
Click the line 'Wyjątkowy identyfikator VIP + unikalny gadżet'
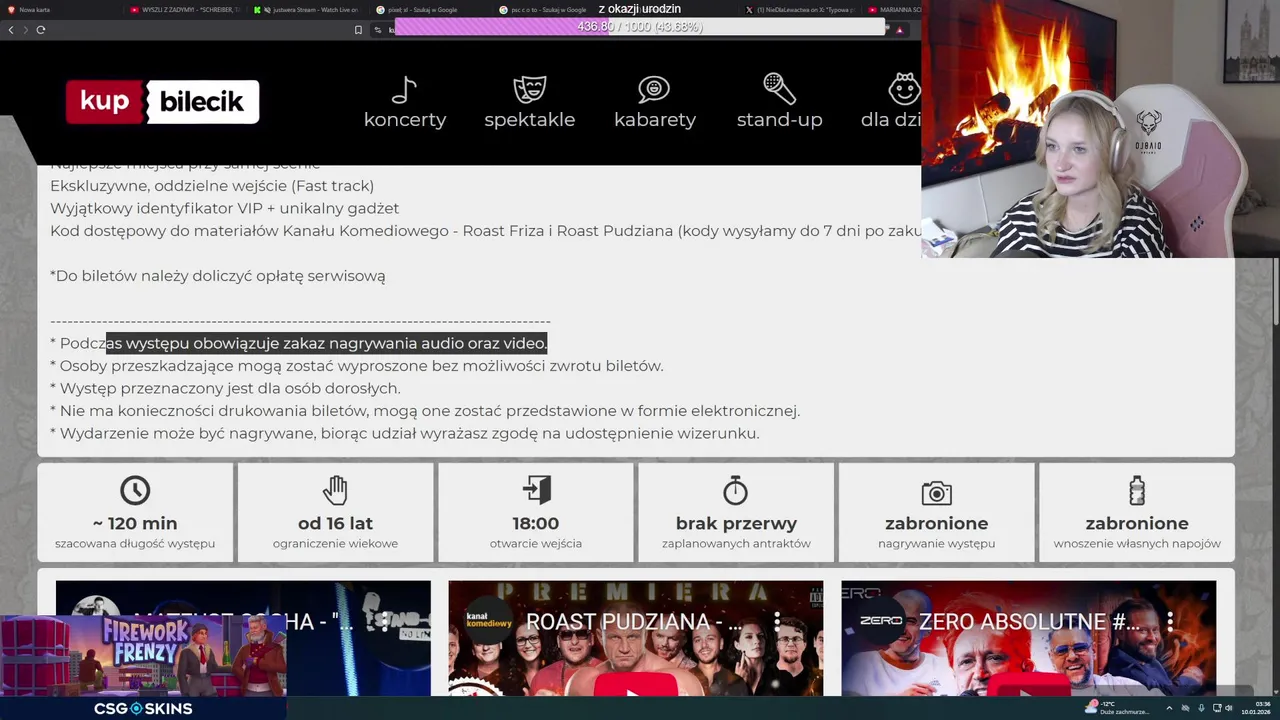[225, 208]
